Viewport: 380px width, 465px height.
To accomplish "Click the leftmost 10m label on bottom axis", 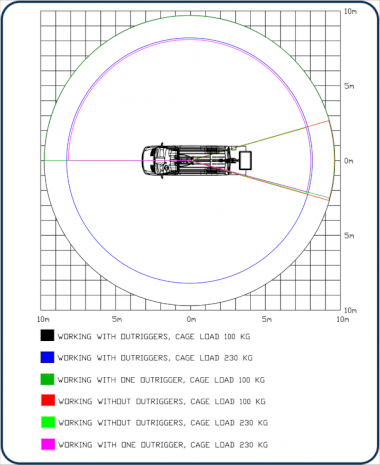I will click(x=43, y=319).
